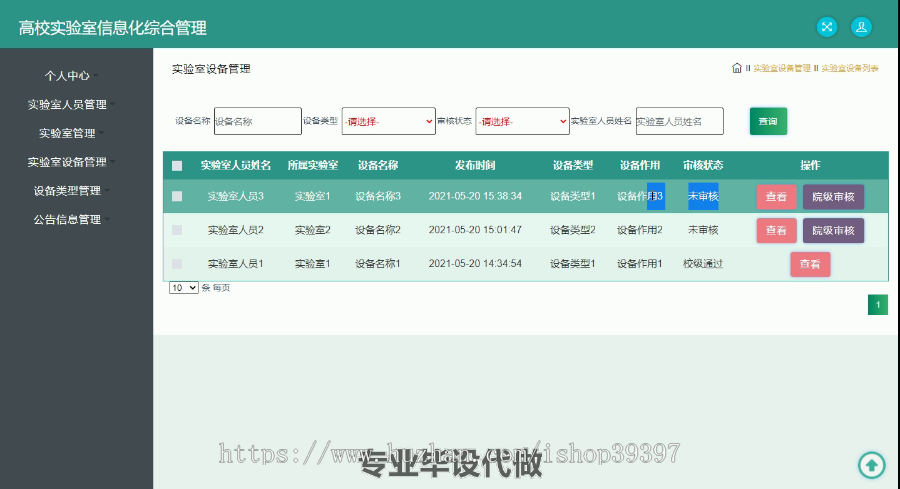
Task: Click the 高校实验室信息化综合管理 header title
Action: (112, 28)
